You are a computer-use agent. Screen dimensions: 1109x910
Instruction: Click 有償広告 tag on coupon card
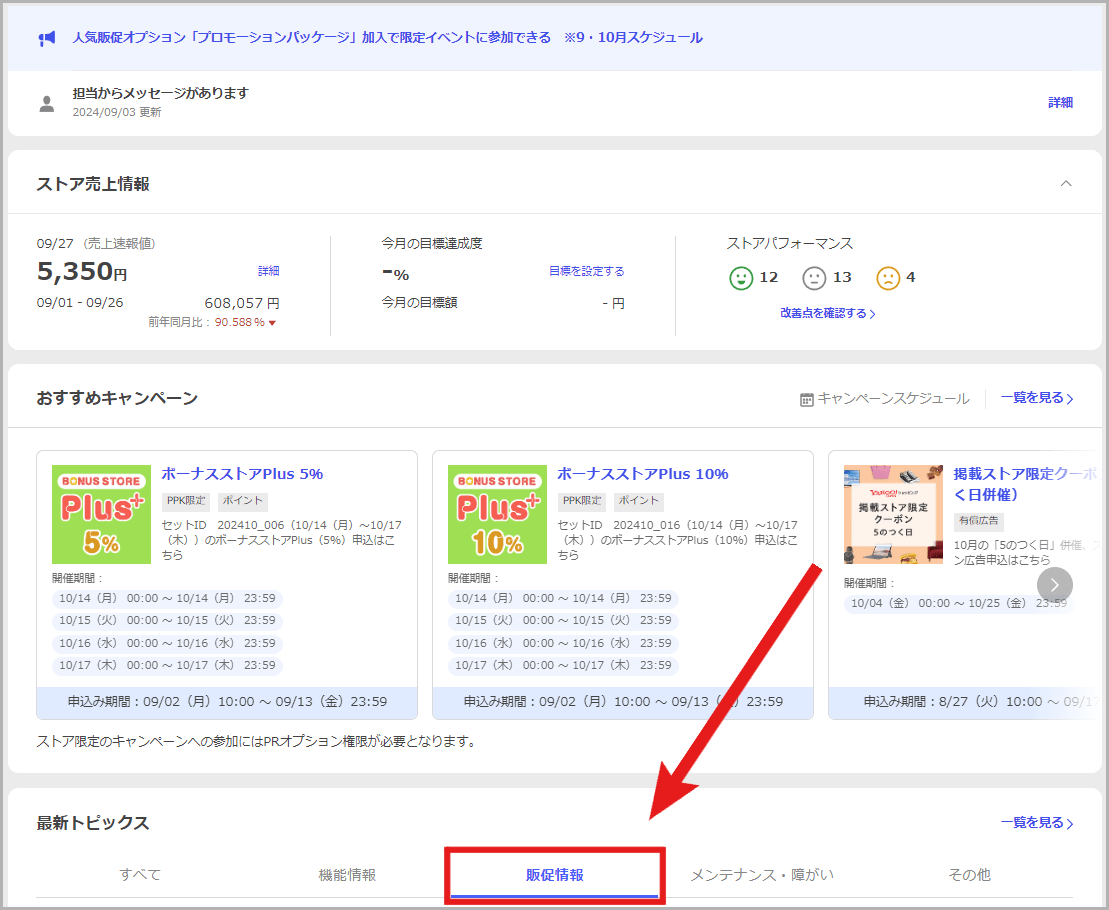[978, 521]
